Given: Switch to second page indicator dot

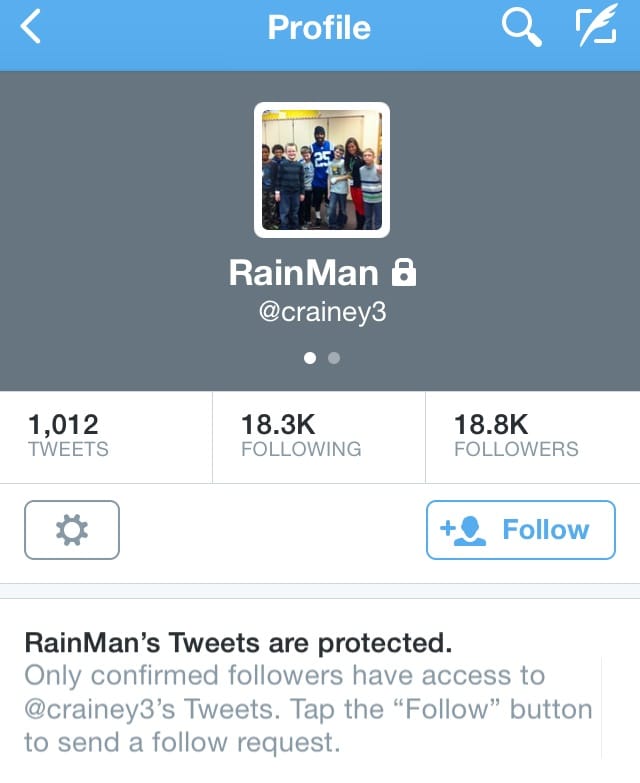Looking at the screenshot, I should [334, 358].
